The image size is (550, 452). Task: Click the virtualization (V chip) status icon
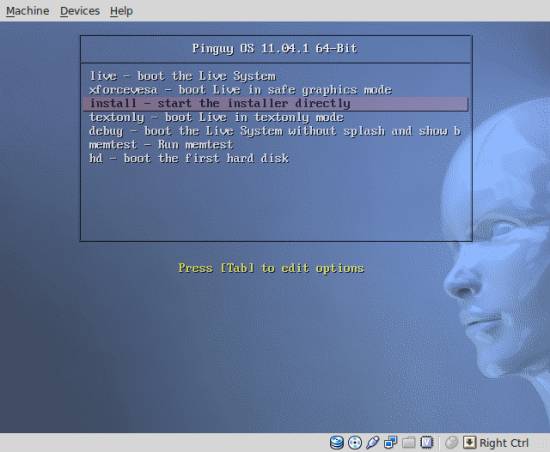pos(427,443)
